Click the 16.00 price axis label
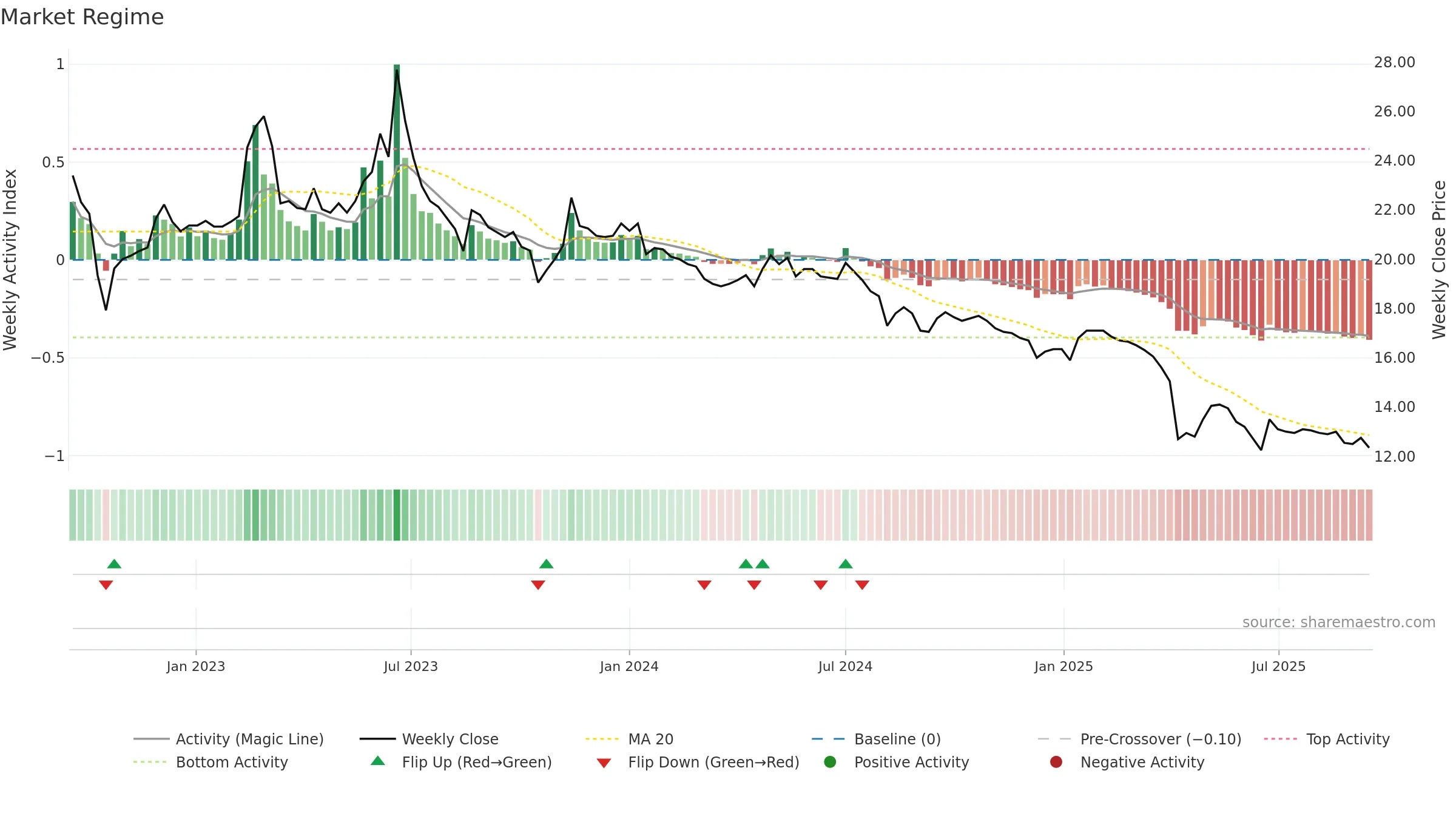 coord(1394,357)
